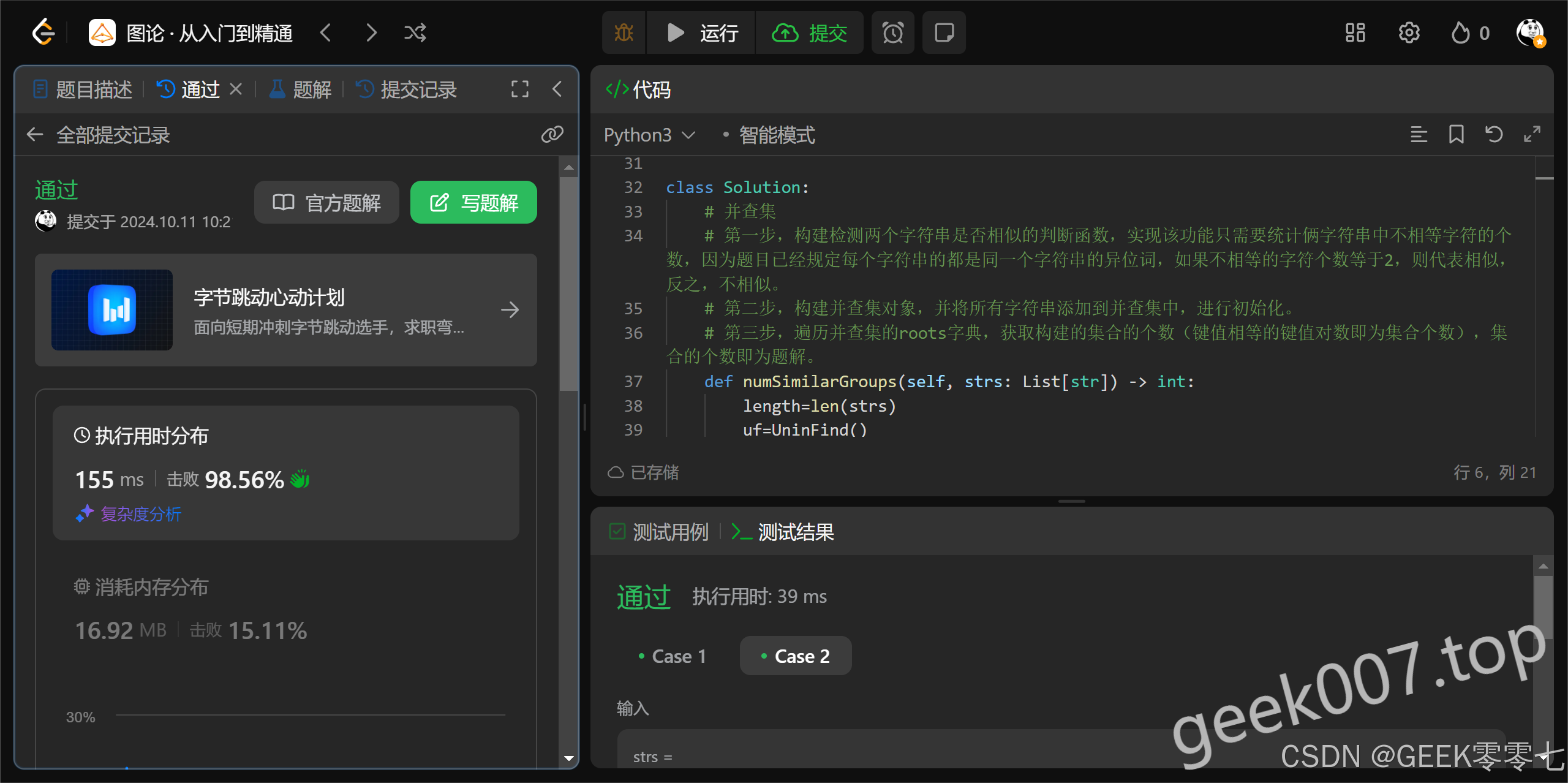Open the settings gear icon

click(1409, 32)
